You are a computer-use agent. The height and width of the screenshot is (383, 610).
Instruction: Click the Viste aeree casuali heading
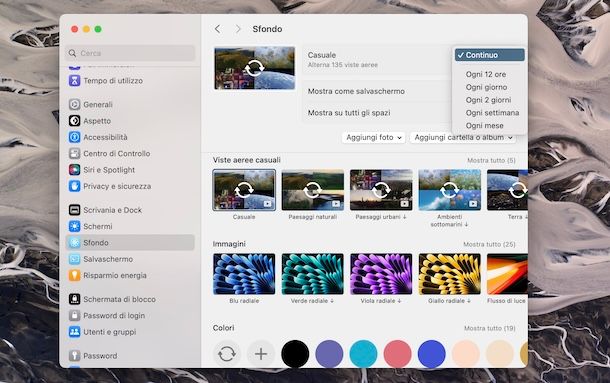pos(247,160)
